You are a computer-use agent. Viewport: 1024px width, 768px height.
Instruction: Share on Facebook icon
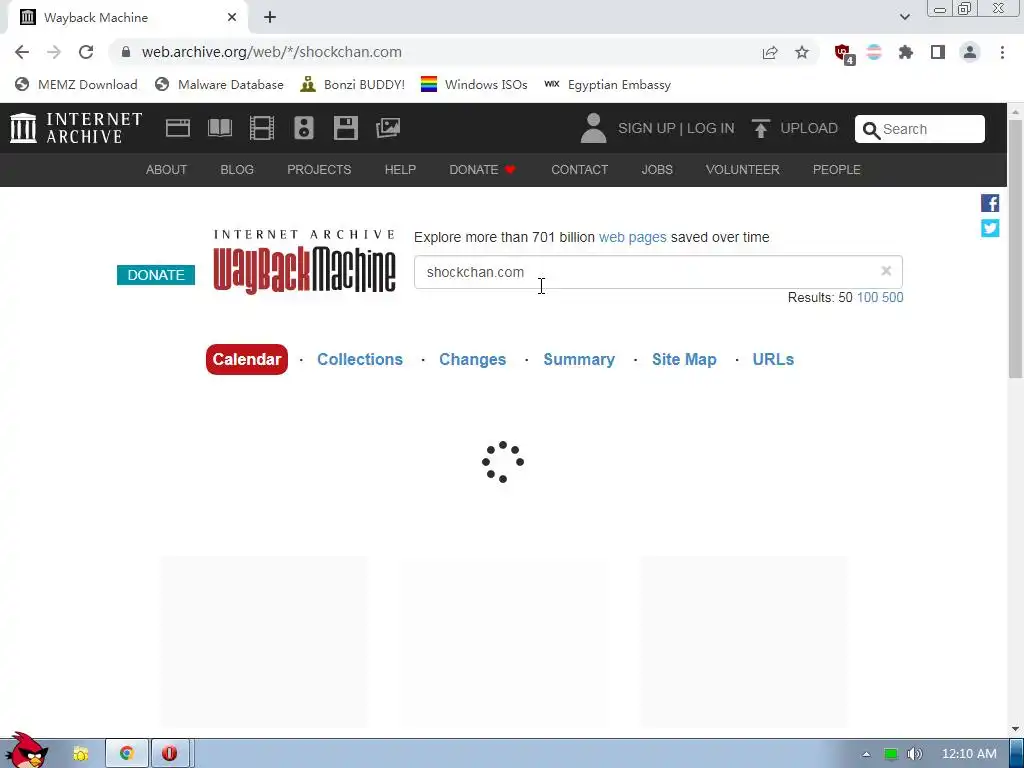[990, 203]
